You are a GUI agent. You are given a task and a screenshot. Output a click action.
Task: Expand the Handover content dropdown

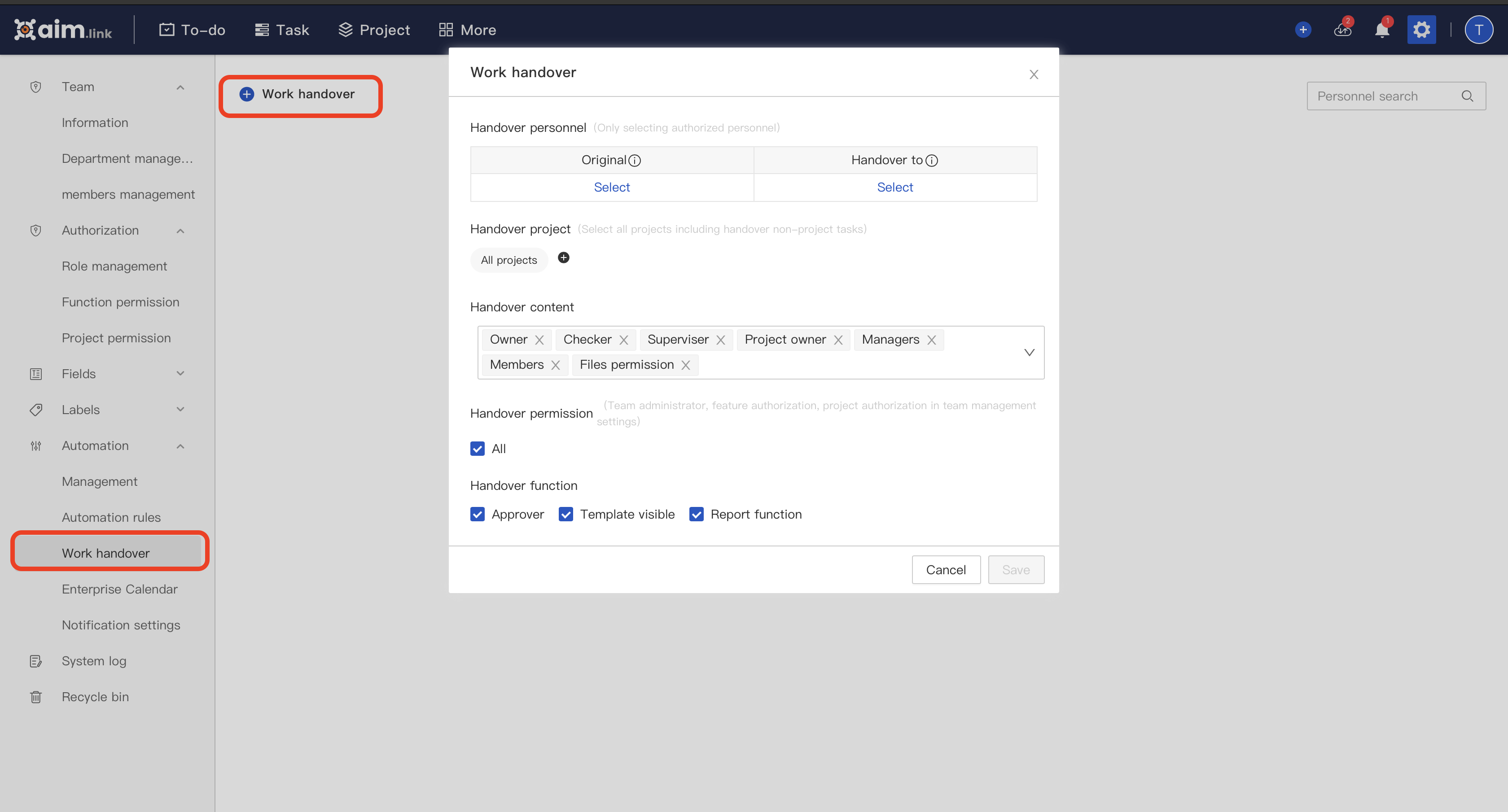point(1029,352)
